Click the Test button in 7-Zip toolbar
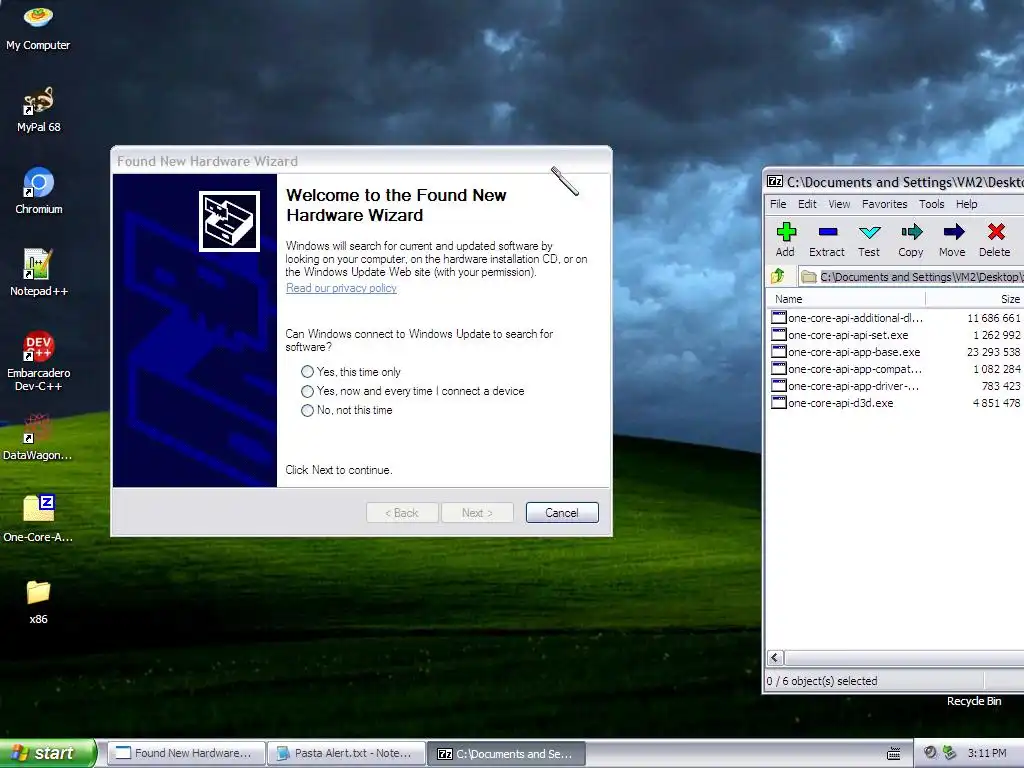 point(869,240)
